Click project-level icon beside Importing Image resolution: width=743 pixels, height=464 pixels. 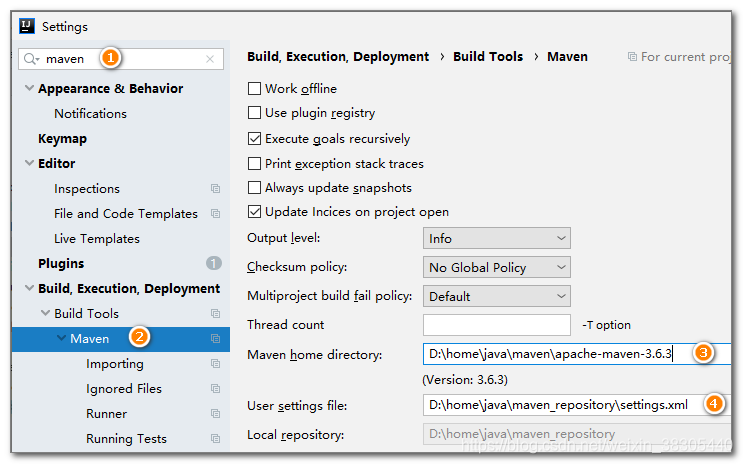point(216,364)
